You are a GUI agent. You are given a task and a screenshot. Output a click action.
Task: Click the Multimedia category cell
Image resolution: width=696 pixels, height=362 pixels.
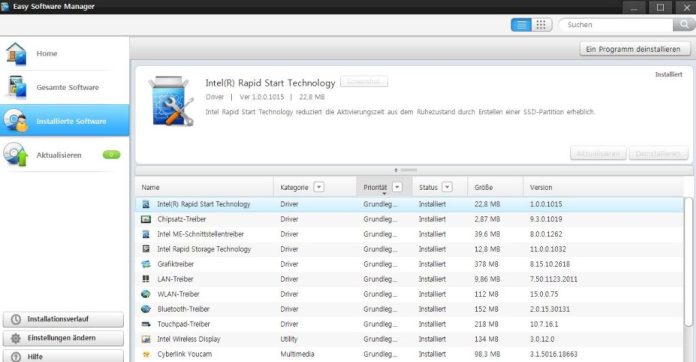[297, 354]
